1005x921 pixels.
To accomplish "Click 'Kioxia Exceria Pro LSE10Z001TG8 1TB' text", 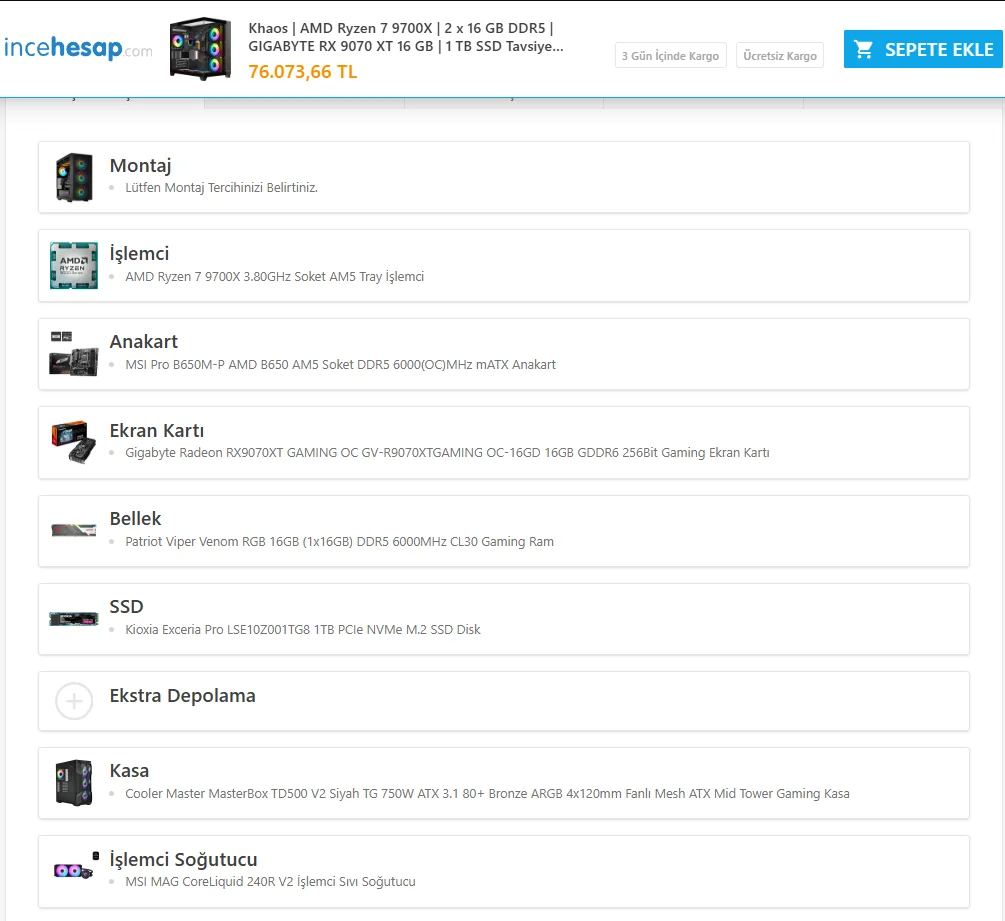I will tap(303, 629).
